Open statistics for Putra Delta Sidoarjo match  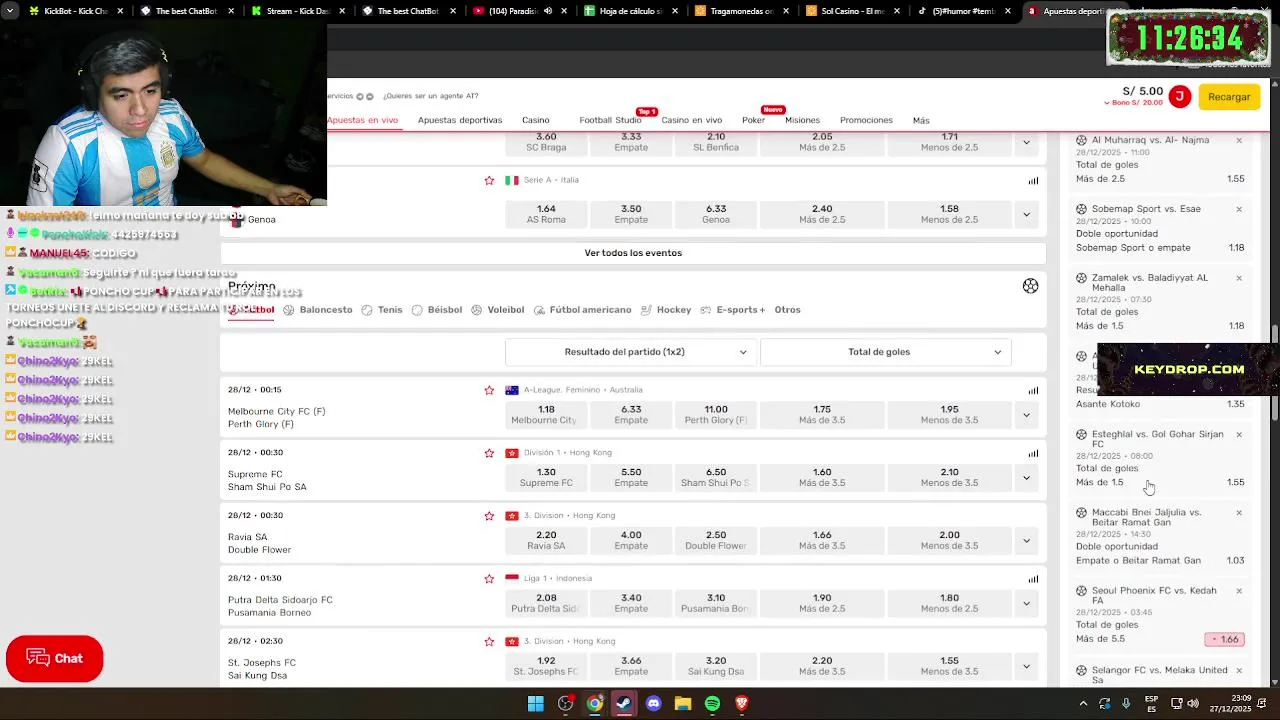pyautogui.click(x=1033, y=578)
